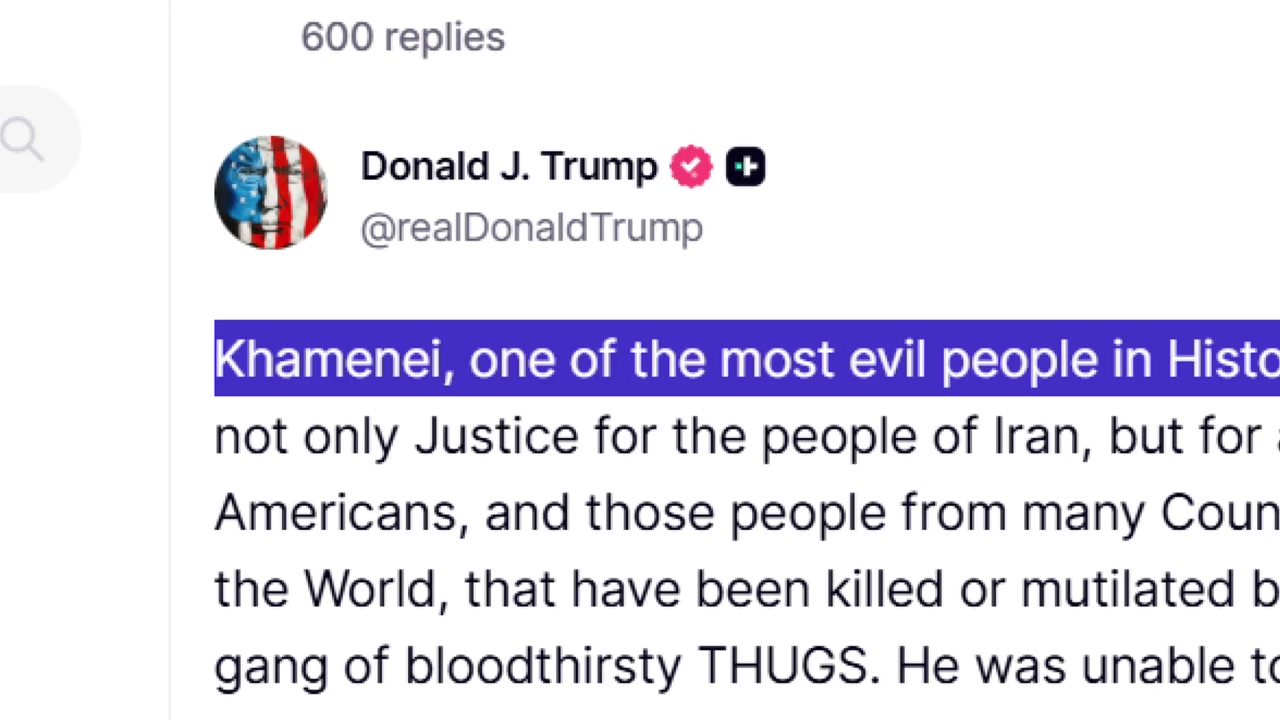1280x720 pixels.
Task: Click the black plus badge icon
Action: point(745,167)
